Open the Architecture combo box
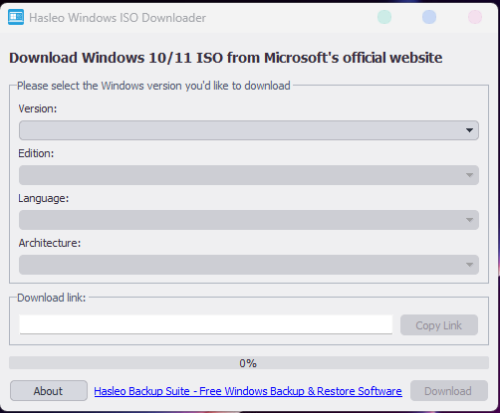Viewport: 500px width, 413px height. click(x=249, y=265)
